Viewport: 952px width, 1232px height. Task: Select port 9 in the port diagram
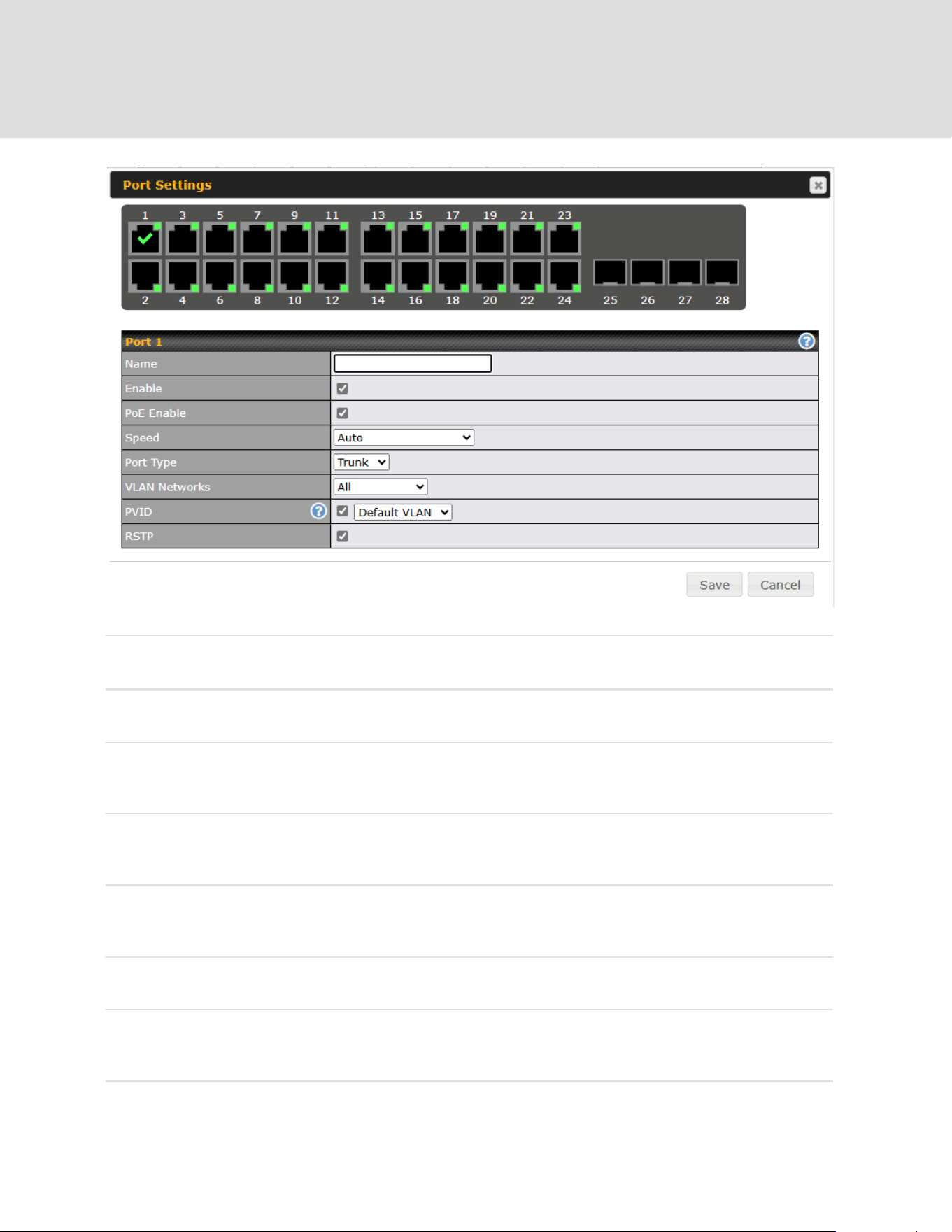pyautogui.click(x=294, y=239)
